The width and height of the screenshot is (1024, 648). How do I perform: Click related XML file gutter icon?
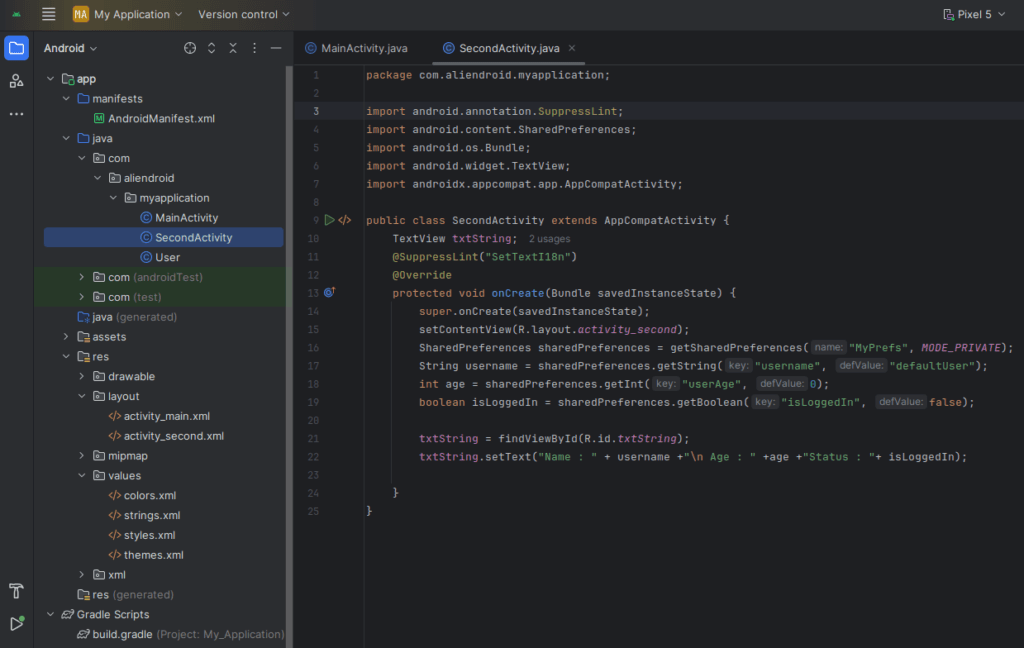pos(345,220)
